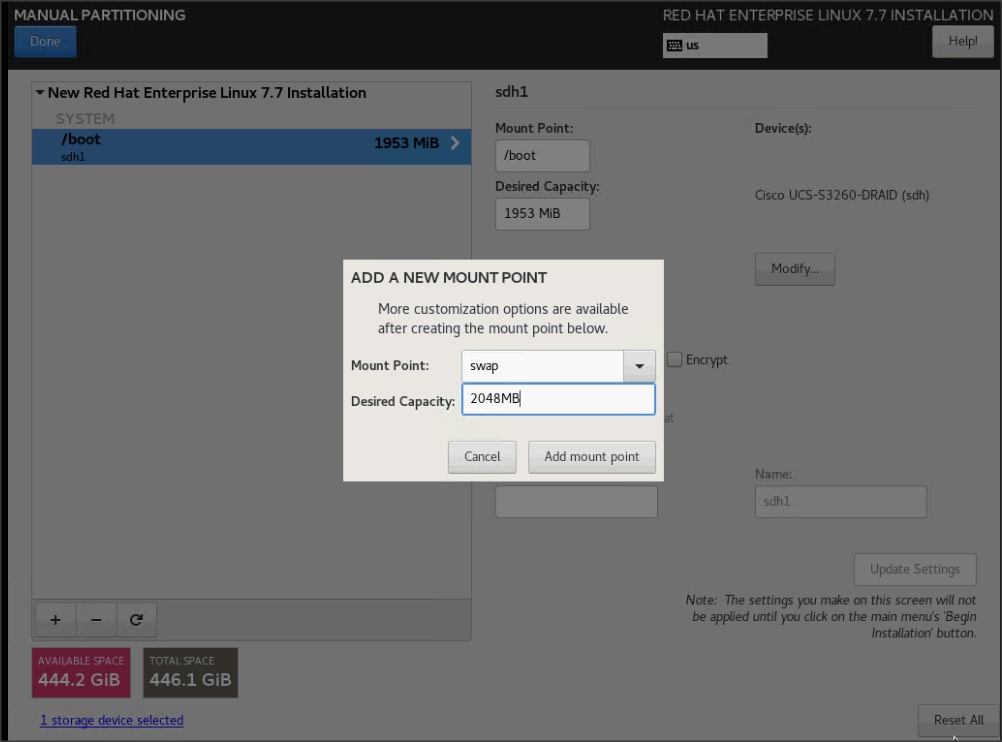Click the minus icon to remove partition
Image resolution: width=1002 pixels, height=742 pixels.
(x=96, y=619)
